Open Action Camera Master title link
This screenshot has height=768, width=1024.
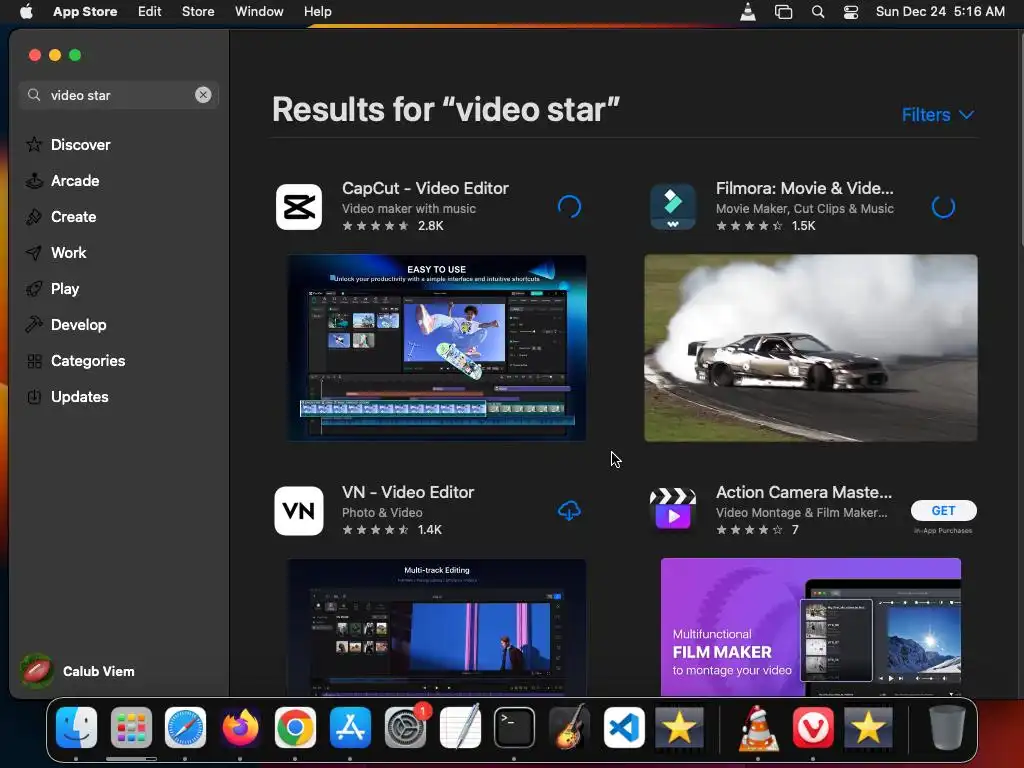pos(804,492)
